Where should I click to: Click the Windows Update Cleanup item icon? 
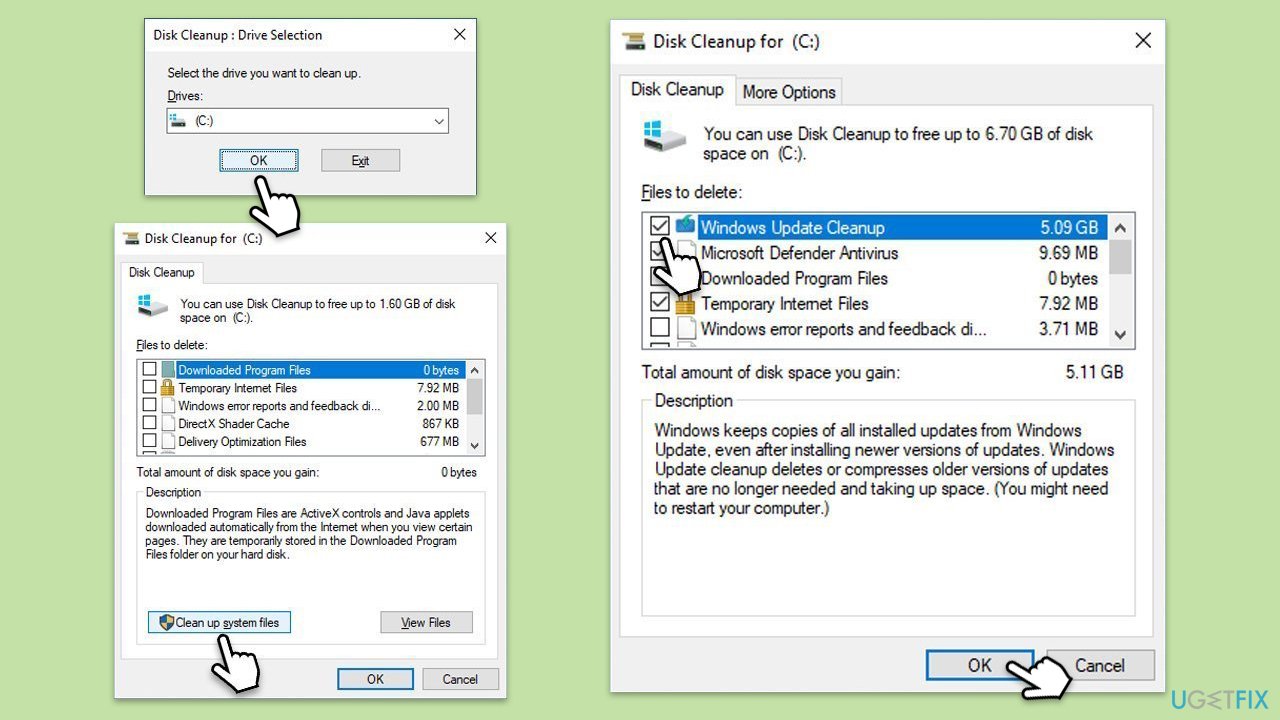coord(685,226)
